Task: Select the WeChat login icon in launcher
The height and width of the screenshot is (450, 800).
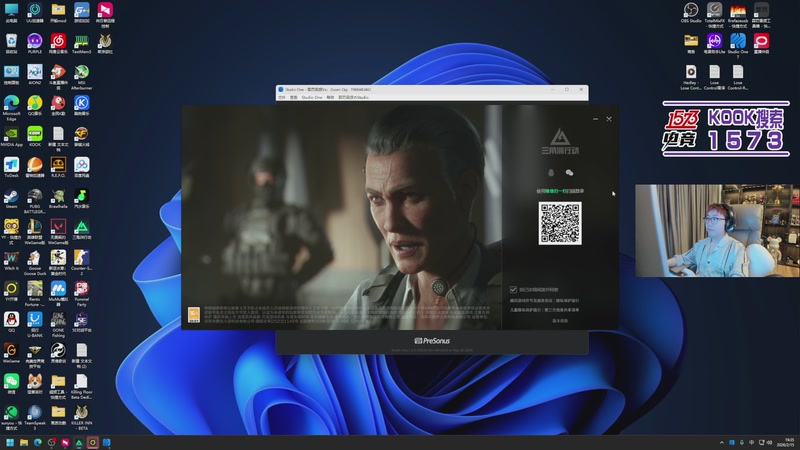Action: click(569, 173)
